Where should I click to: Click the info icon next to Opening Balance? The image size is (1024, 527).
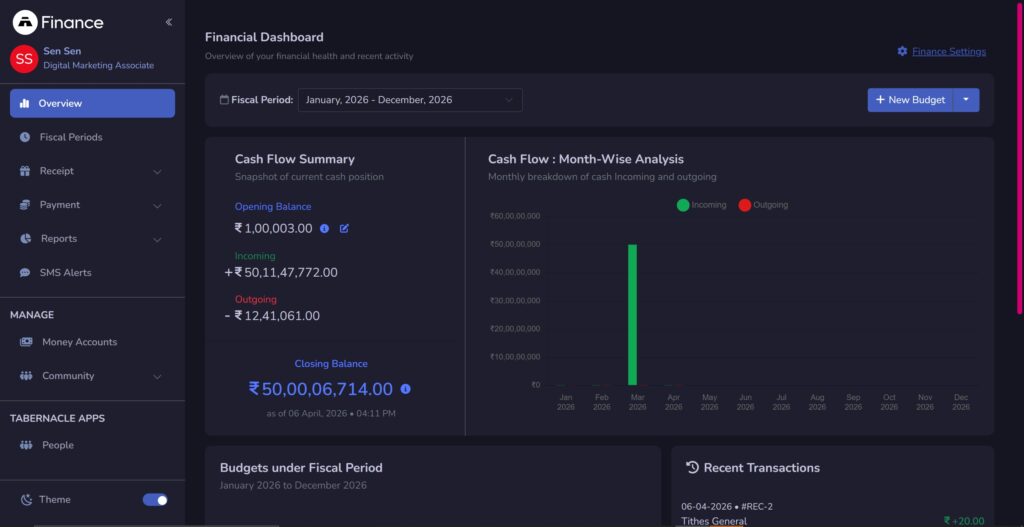pos(324,228)
